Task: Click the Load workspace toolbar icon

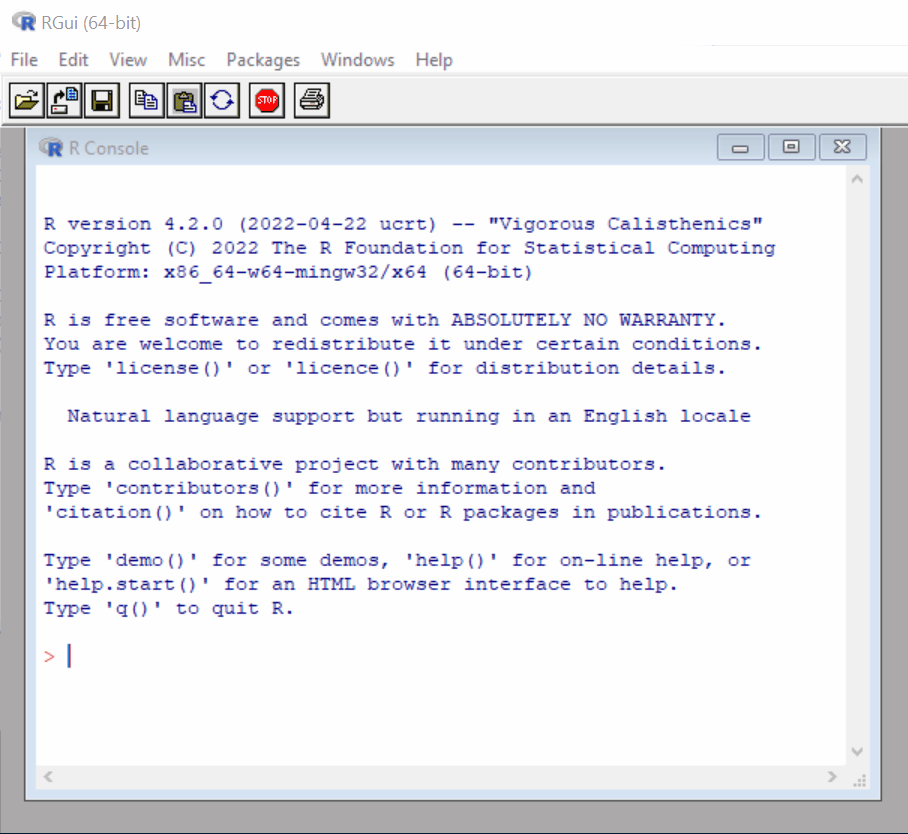Action: (x=64, y=101)
